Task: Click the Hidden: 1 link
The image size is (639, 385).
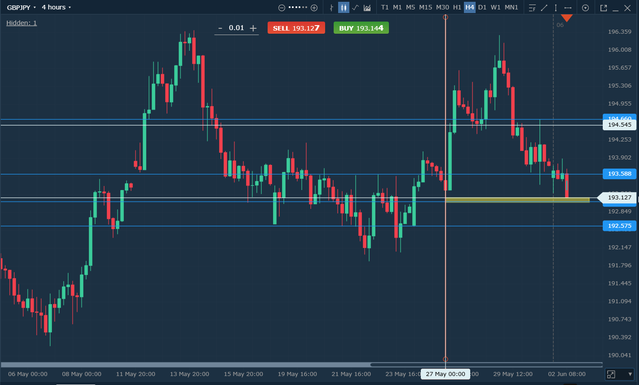Action: [22, 23]
